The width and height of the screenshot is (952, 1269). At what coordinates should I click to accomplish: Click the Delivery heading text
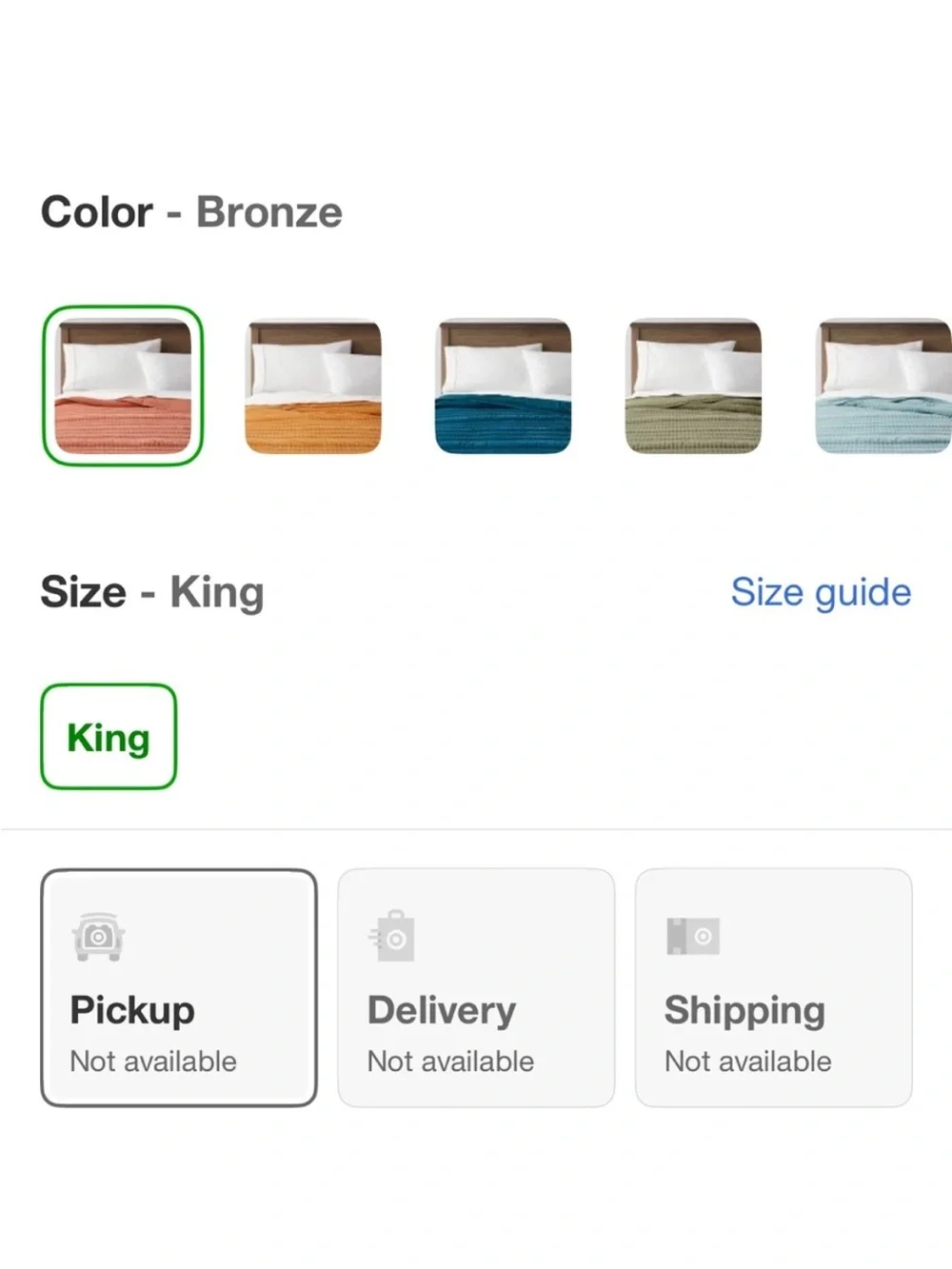pos(442,1010)
